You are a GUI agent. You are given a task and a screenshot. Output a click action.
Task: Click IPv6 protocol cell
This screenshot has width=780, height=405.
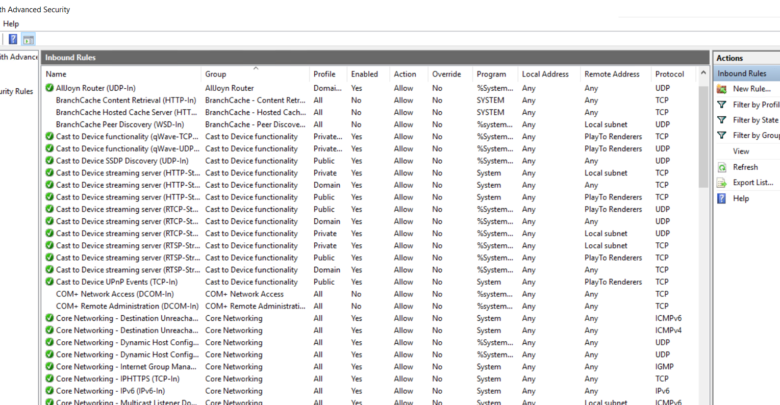point(662,391)
